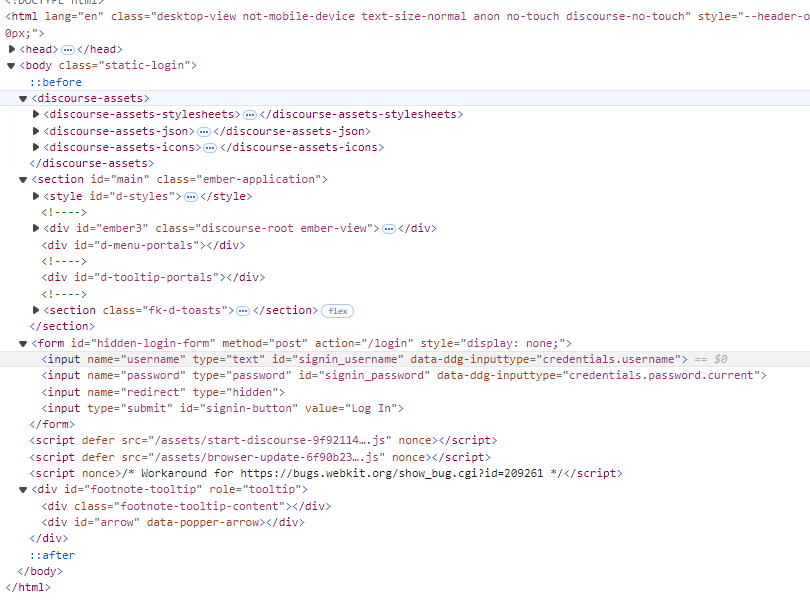Screen dimensions: 810x616
Task: Collapse the discourse-assets node
Action: click(23, 98)
